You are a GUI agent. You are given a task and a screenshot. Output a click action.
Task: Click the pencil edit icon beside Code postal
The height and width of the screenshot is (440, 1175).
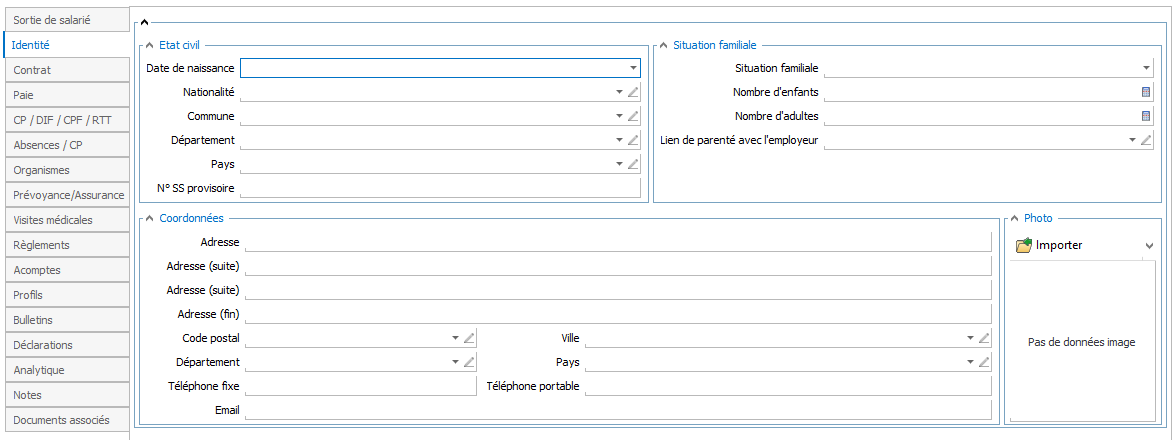click(x=470, y=338)
